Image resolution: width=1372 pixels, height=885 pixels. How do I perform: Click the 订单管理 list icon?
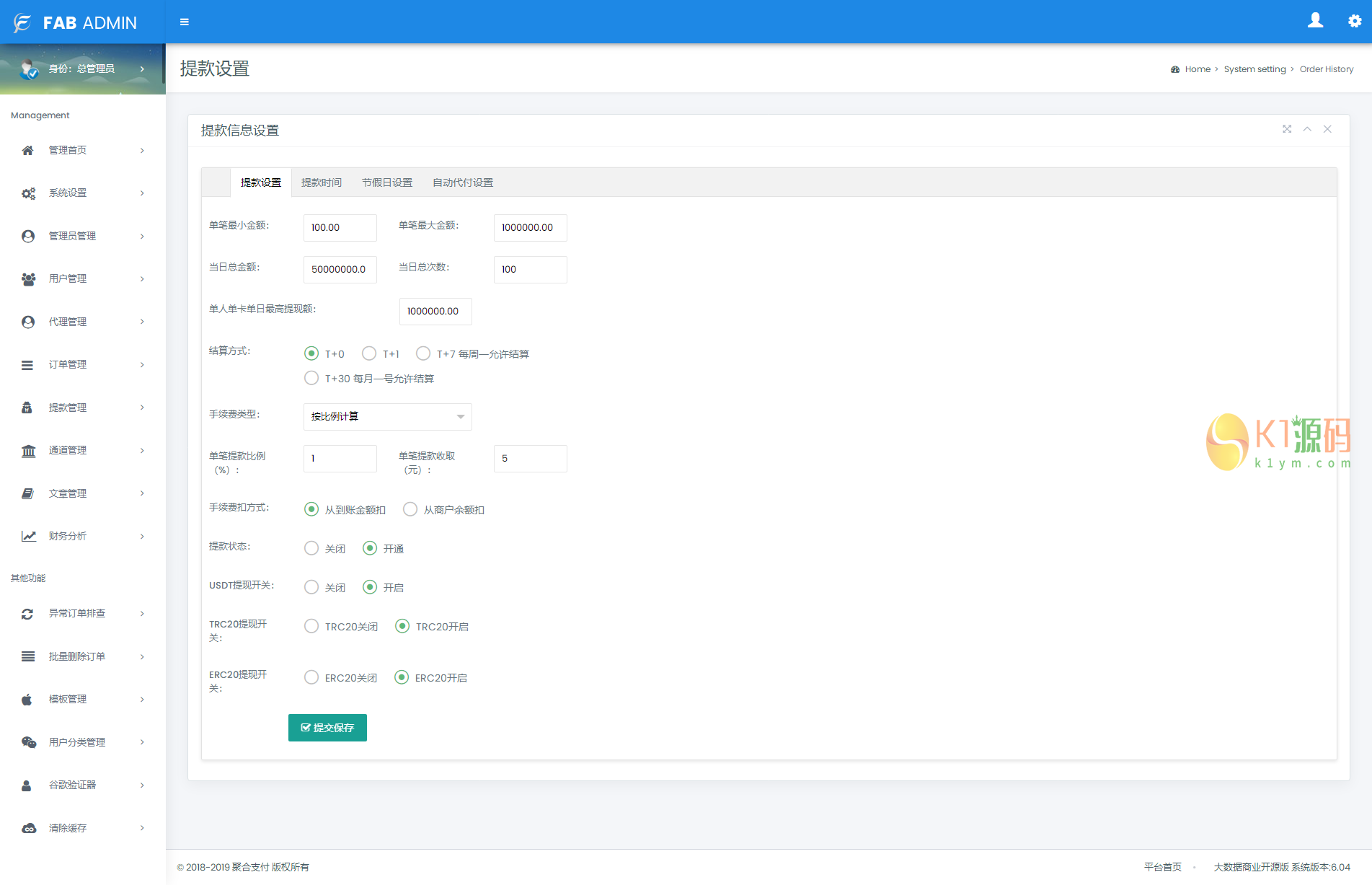pyautogui.click(x=27, y=365)
